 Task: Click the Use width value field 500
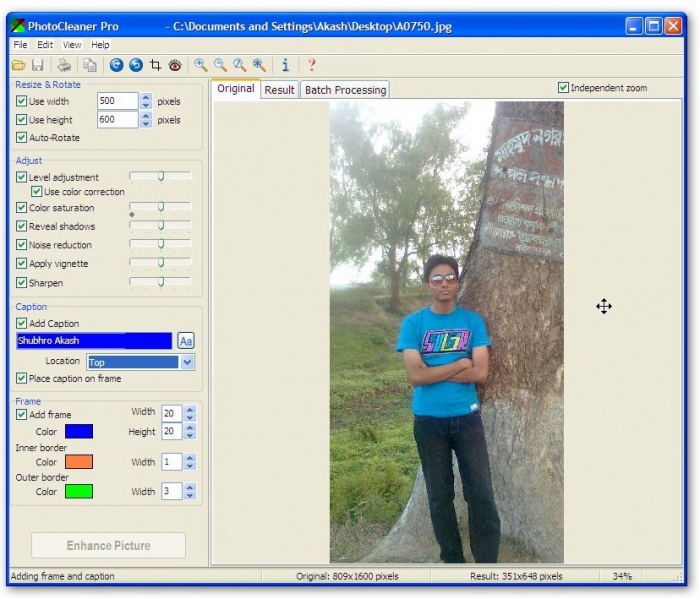point(118,101)
